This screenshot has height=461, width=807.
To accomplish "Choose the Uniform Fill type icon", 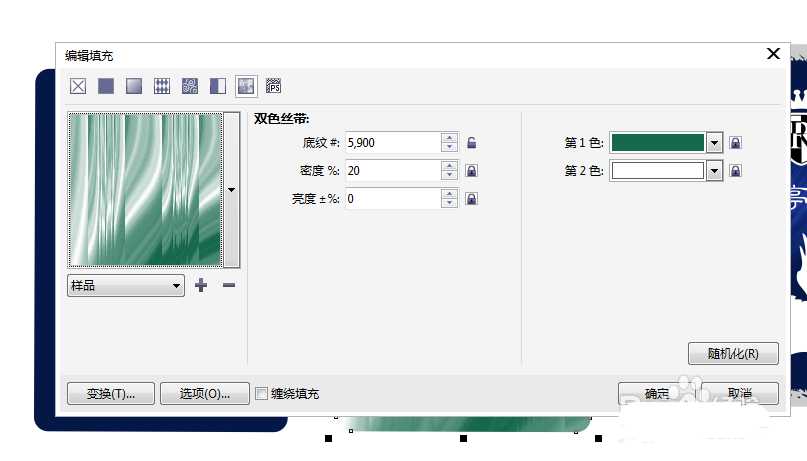I will (106, 87).
